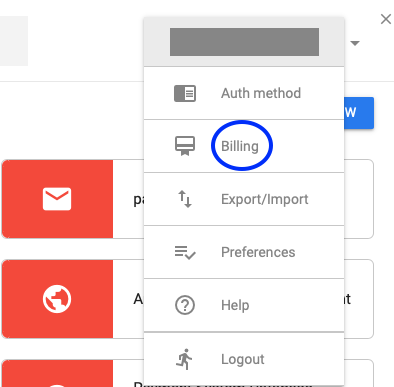Click the blue button behind the menu
Screen dimensions: 394x387
point(359,113)
